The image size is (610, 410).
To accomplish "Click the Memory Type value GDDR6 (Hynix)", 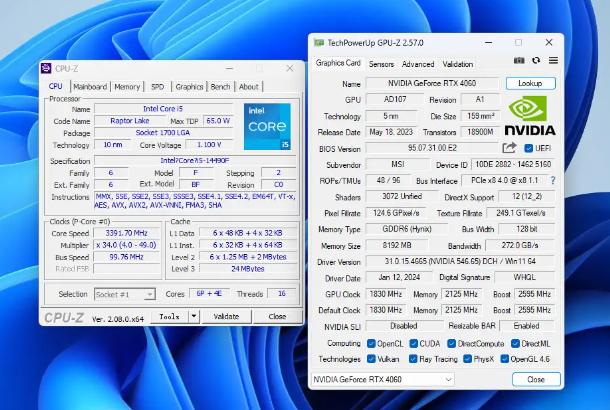I will tap(407, 229).
